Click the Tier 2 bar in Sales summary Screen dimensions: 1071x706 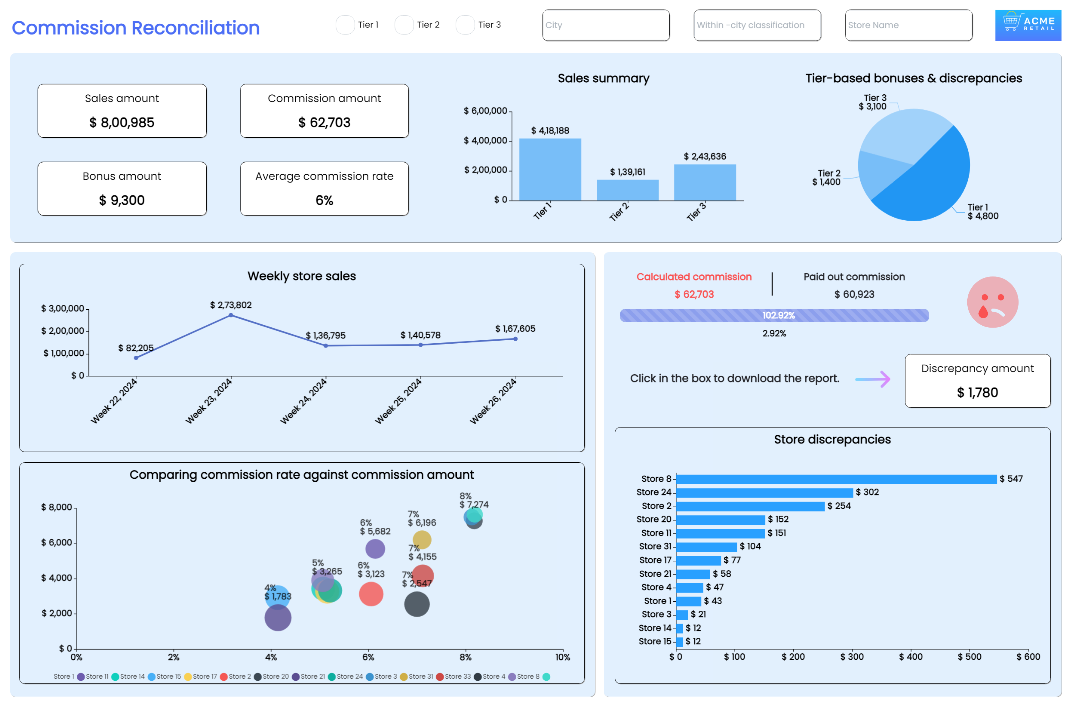tap(627, 189)
